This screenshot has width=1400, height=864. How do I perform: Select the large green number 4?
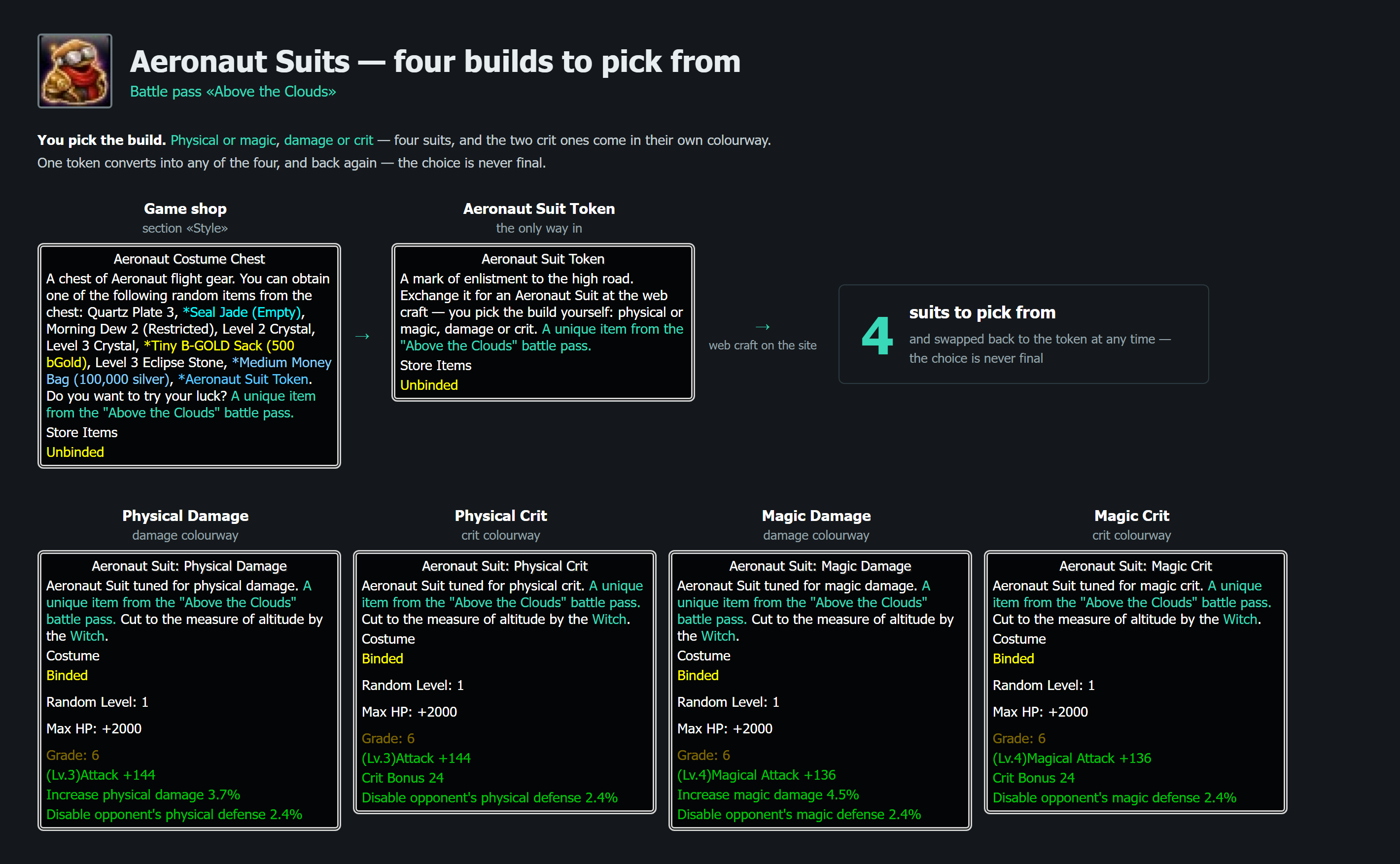[877, 336]
